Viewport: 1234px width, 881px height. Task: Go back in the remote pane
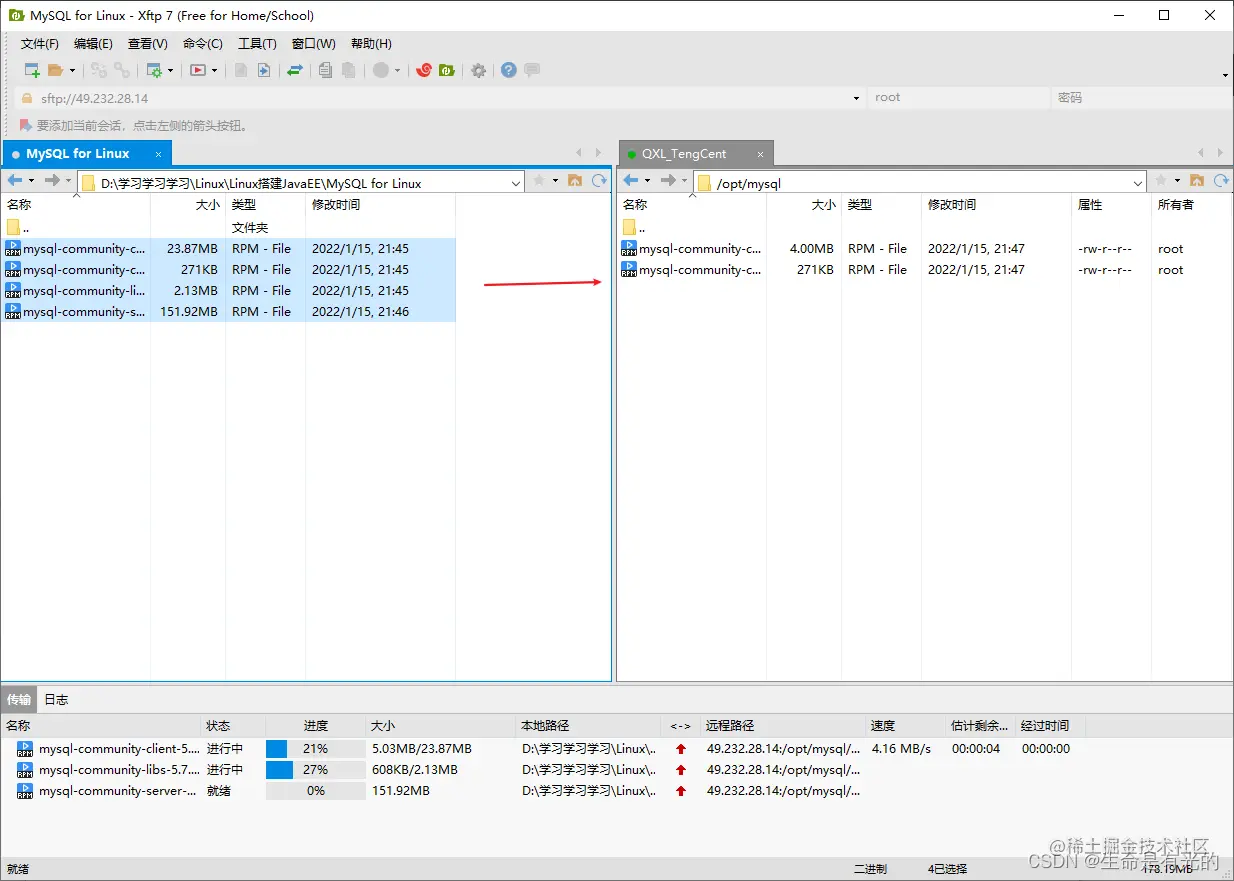coord(631,180)
